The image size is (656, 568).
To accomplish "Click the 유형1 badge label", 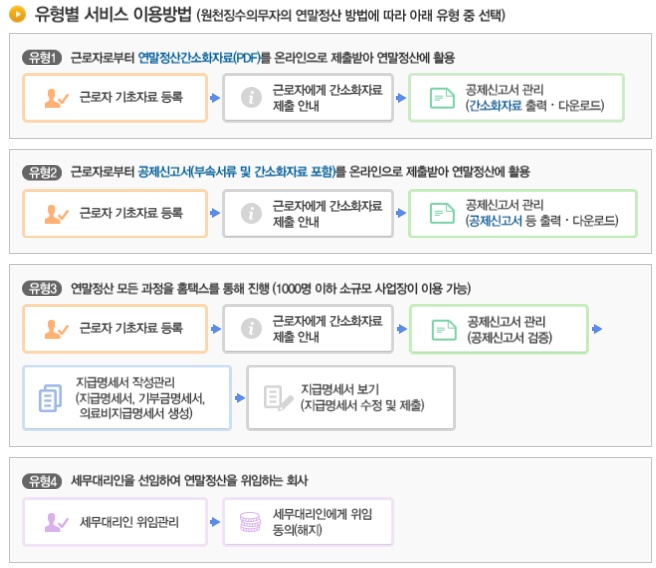I will click(x=42, y=57).
